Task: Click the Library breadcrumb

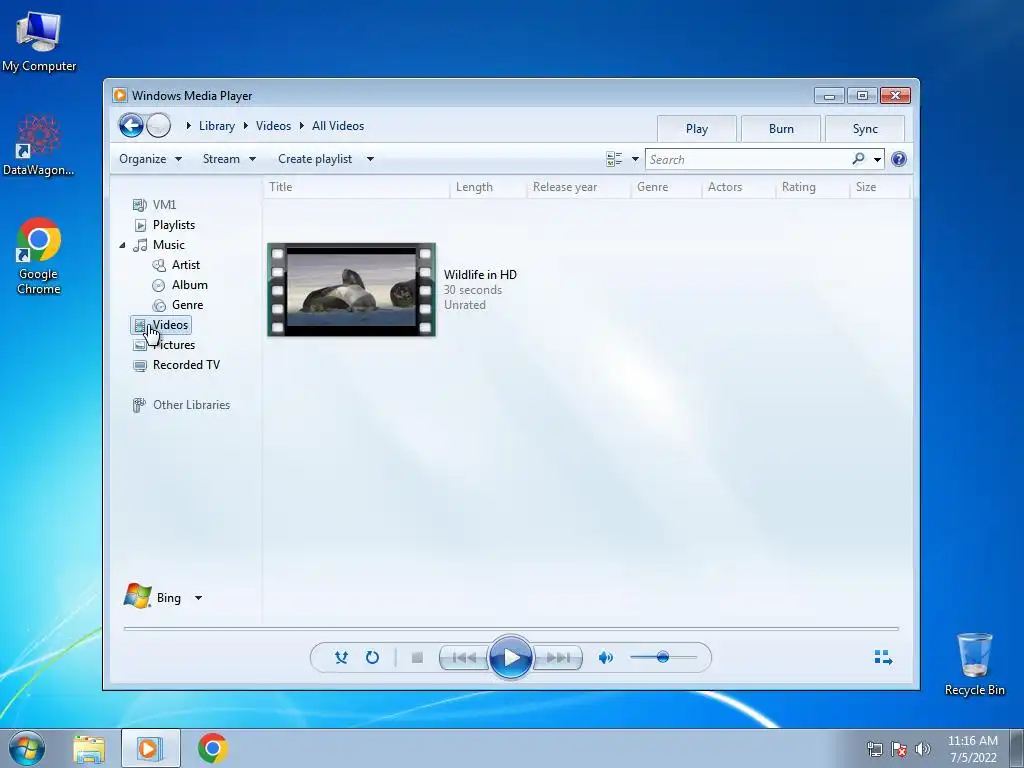Action: click(x=217, y=126)
